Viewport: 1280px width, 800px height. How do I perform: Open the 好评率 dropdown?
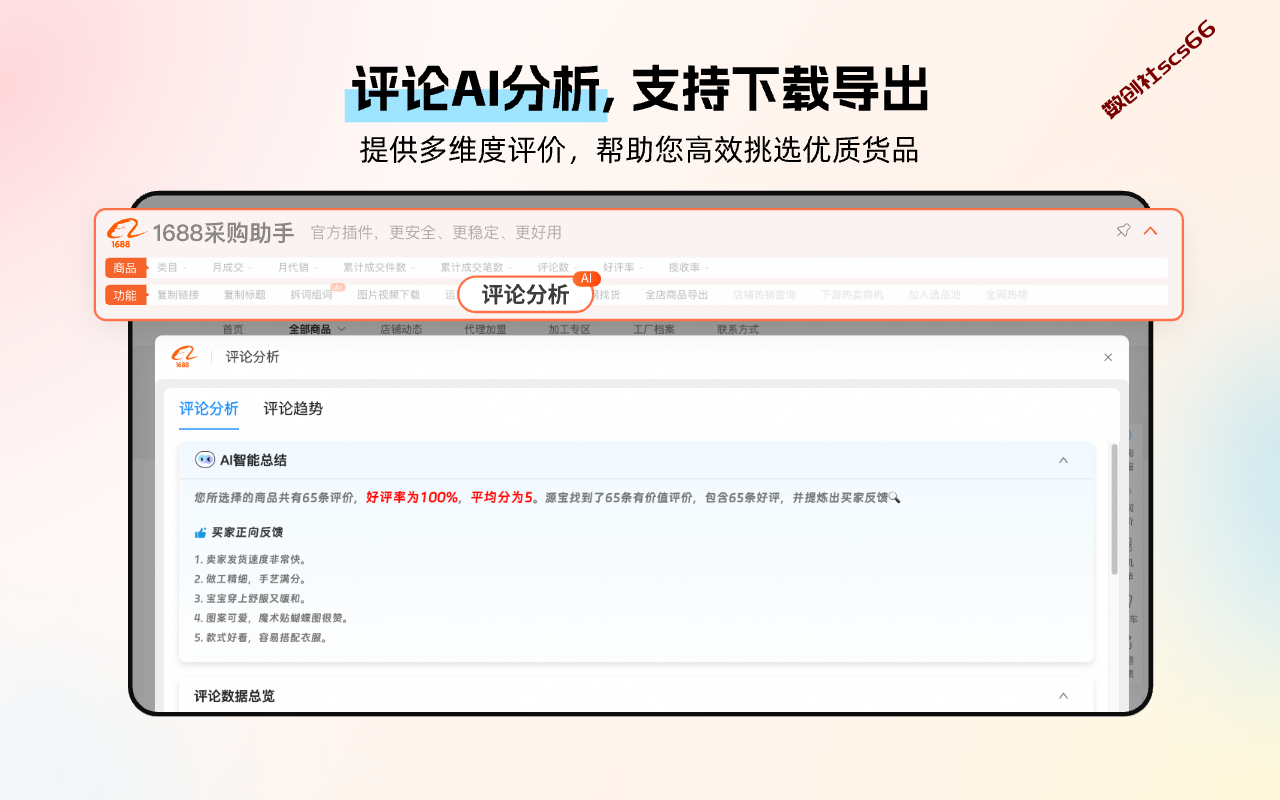tap(622, 268)
